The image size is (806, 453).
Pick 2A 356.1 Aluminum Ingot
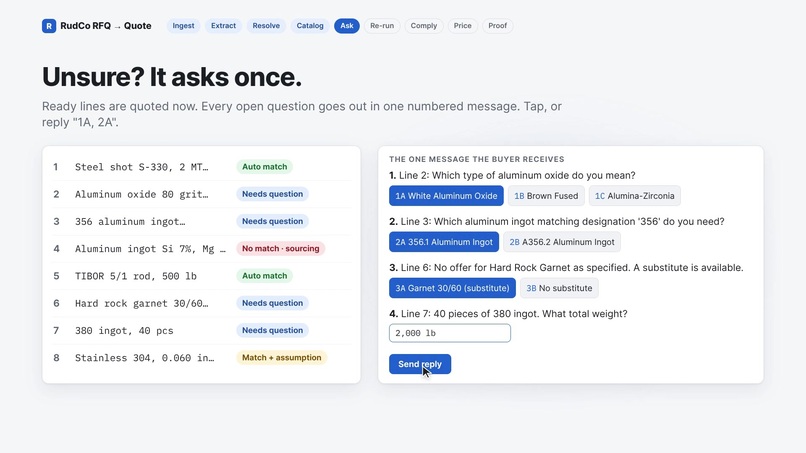[444, 242]
